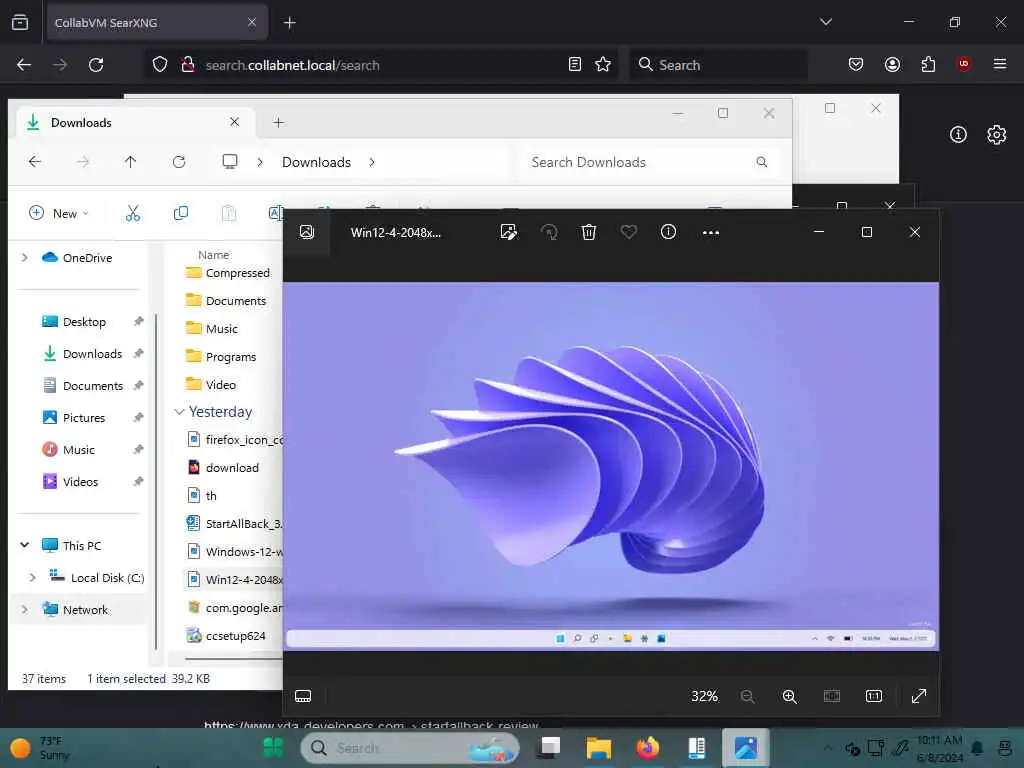1024x768 pixels.
Task: Click the Paste icon in File Explorer
Action: pyautogui.click(x=229, y=213)
